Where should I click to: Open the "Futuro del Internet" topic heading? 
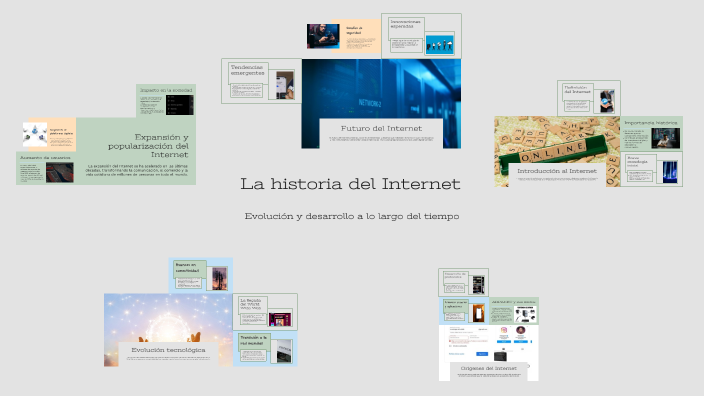(381, 128)
